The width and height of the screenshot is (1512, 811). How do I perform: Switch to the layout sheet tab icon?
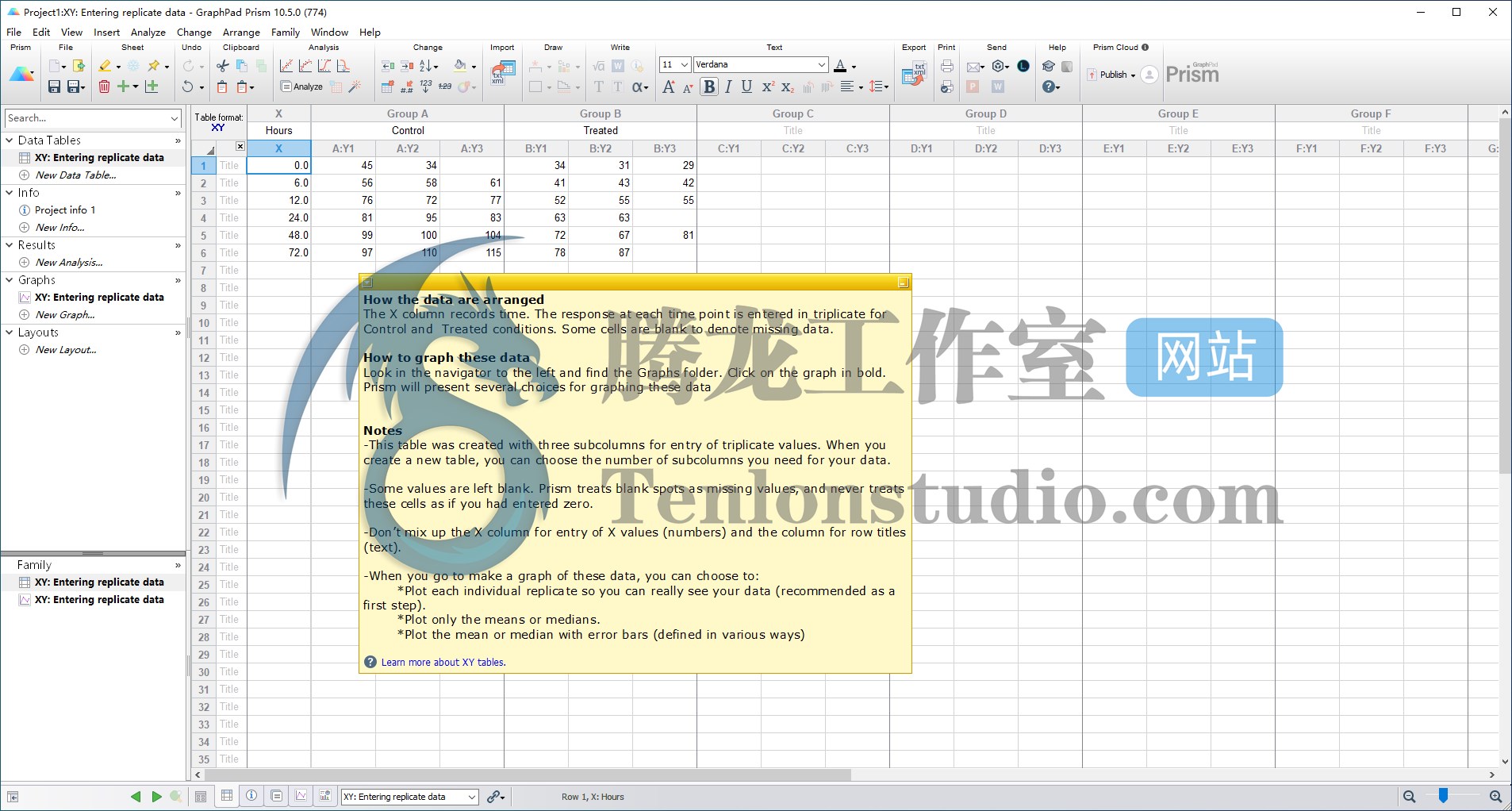(325, 796)
